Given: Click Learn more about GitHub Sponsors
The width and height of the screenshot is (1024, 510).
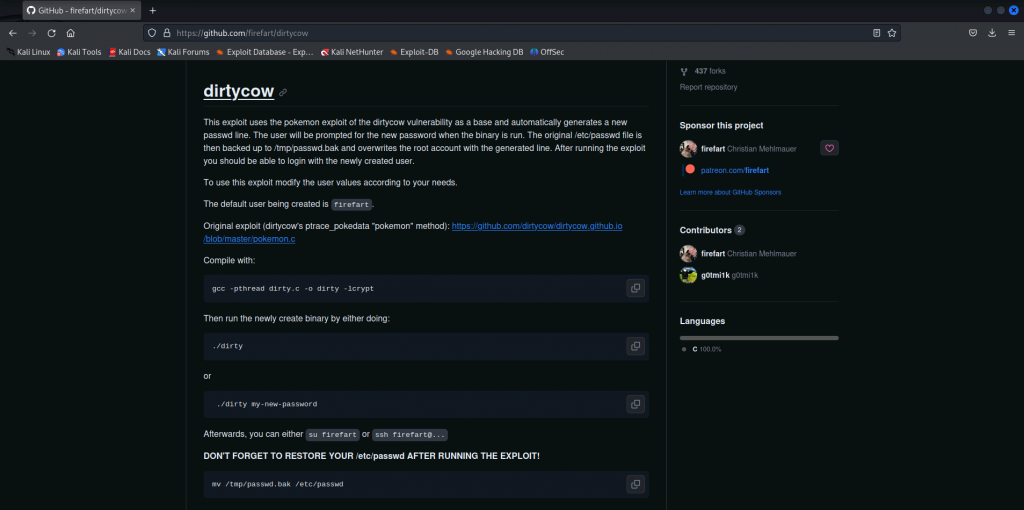Looking at the screenshot, I should click(730, 193).
